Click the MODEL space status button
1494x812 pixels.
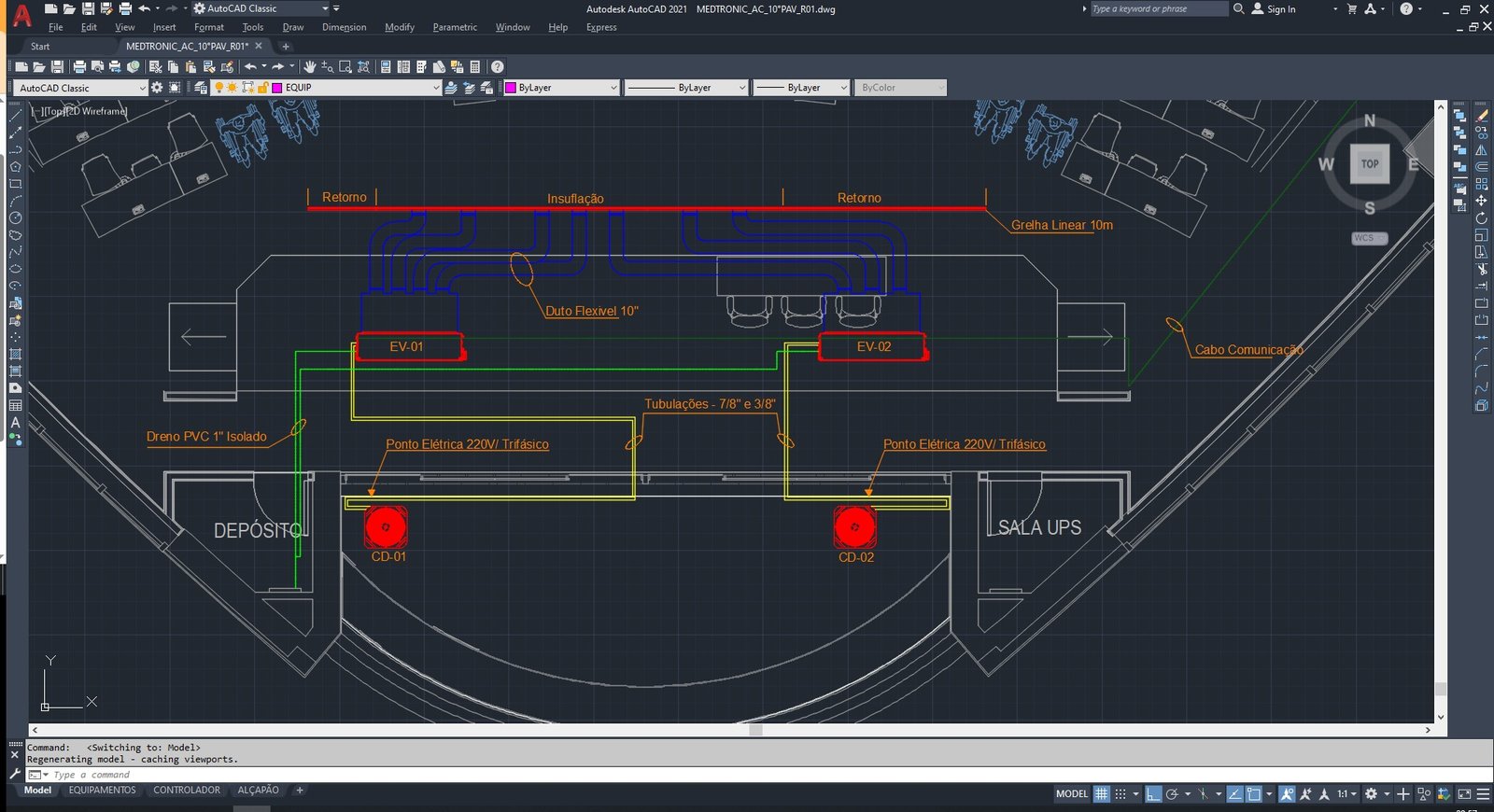click(1072, 794)
